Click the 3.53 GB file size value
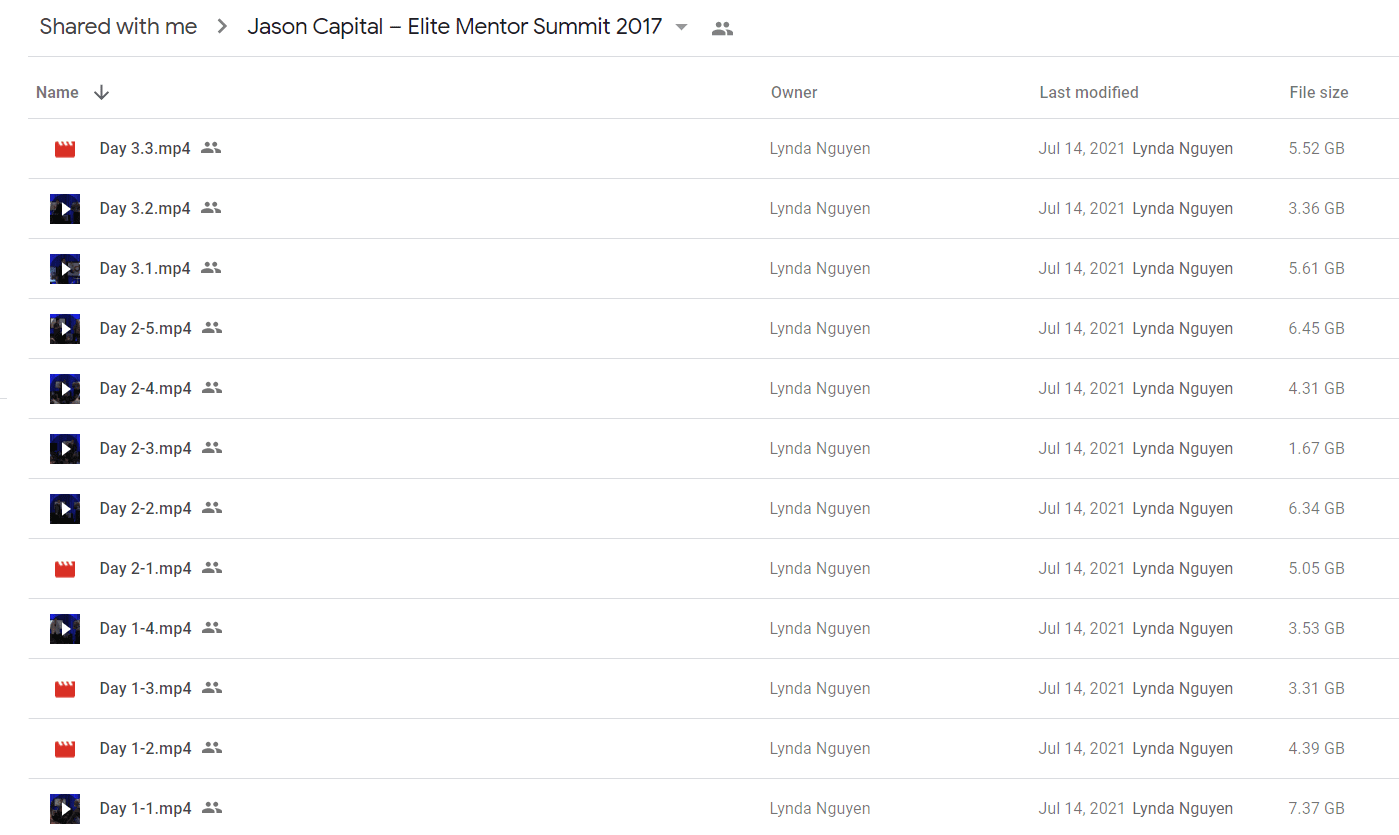Image resolution: width=1399 pixels, height=835 pixels. point(1317,629)
